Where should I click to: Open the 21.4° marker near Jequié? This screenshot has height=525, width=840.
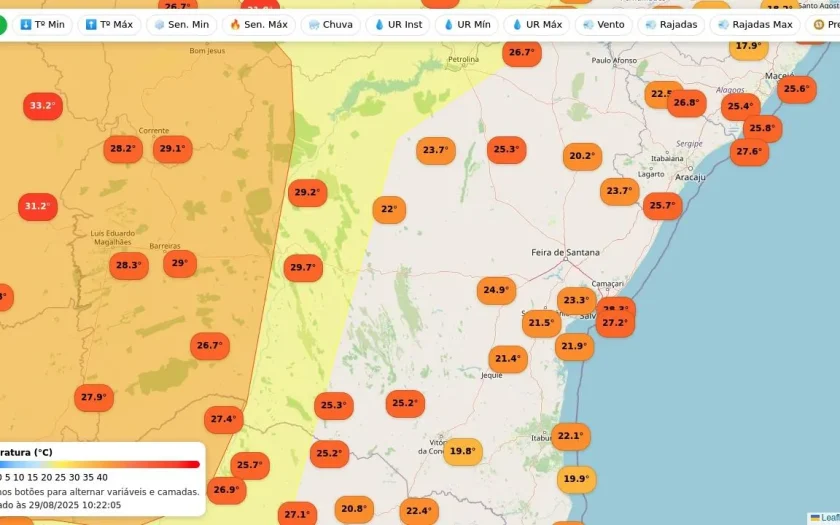click(x=508, y=359)
